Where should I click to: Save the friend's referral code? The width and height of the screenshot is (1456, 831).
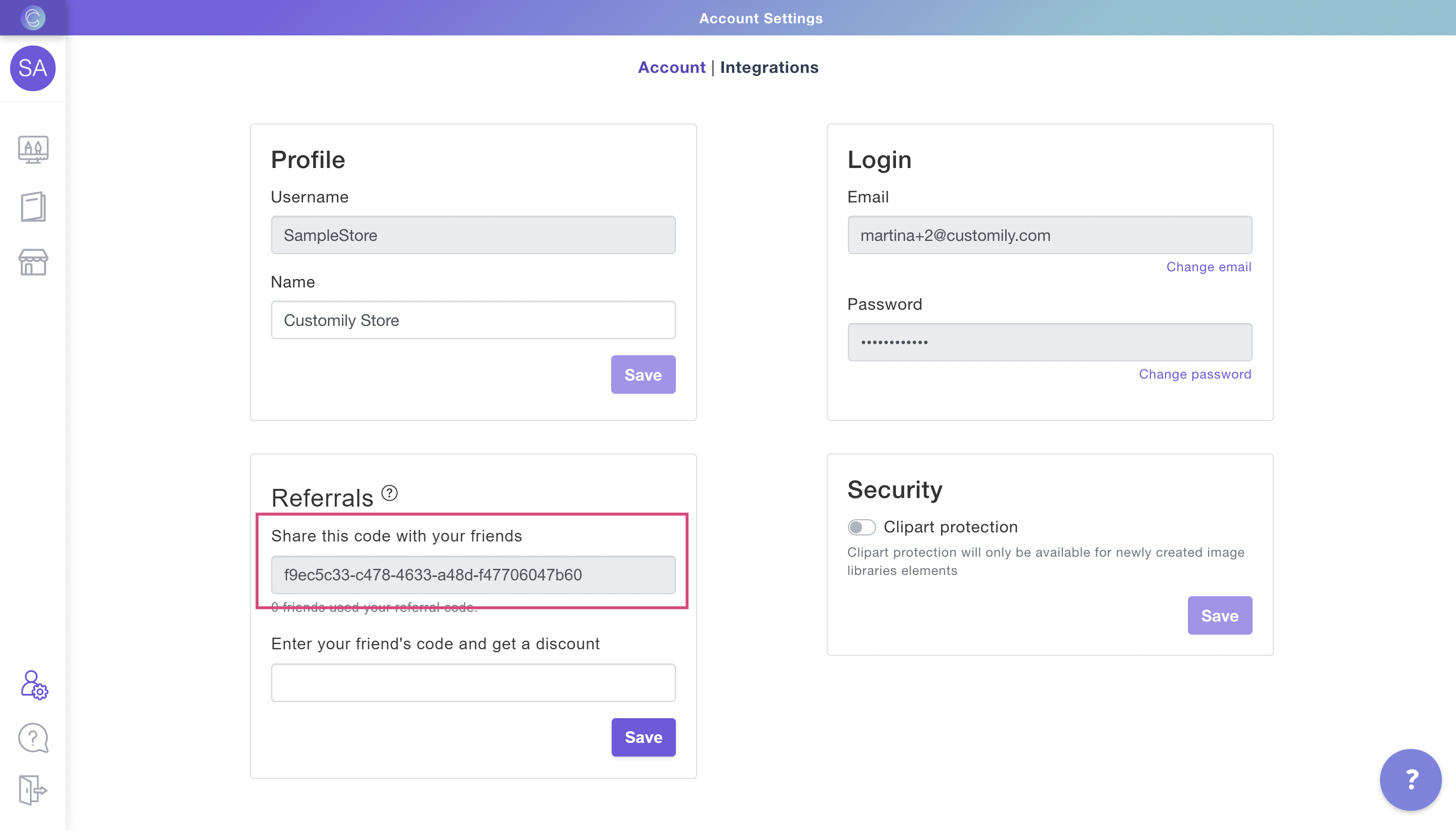(643, 737)
